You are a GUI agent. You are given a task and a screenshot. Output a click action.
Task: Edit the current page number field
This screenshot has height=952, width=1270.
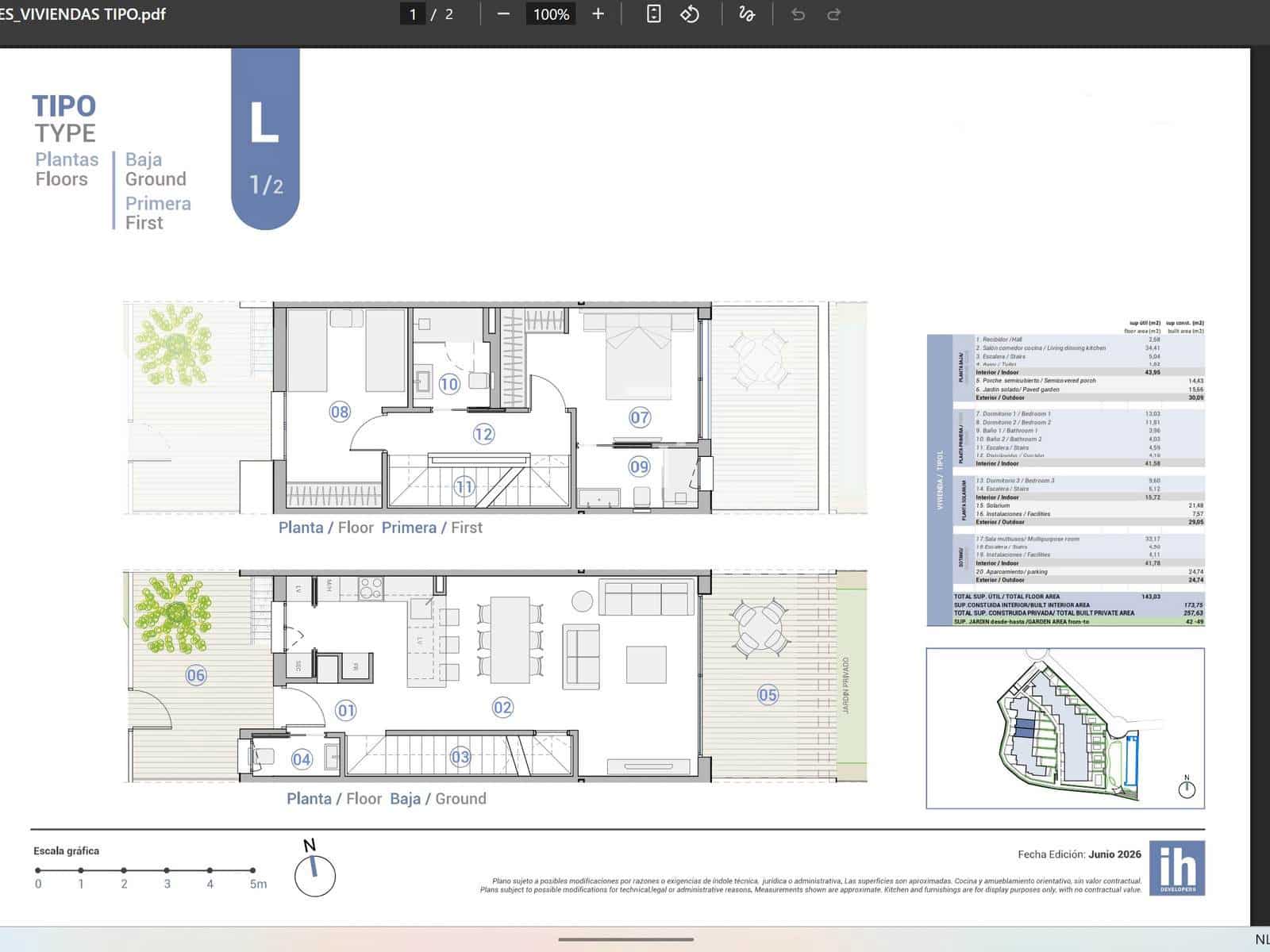coord(413,14)
